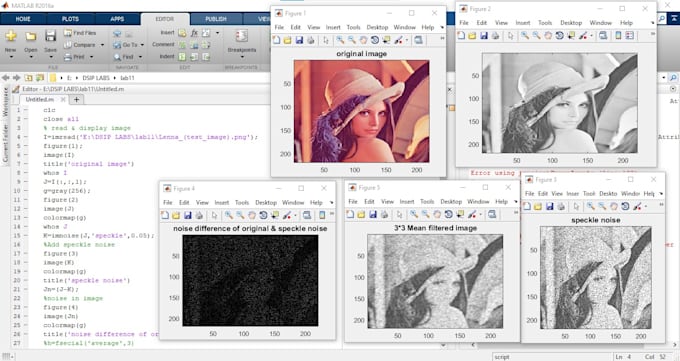Click the Print figure icon in Figure 1
This screenshot has width=680, height=361.
[x=311, y=40]
